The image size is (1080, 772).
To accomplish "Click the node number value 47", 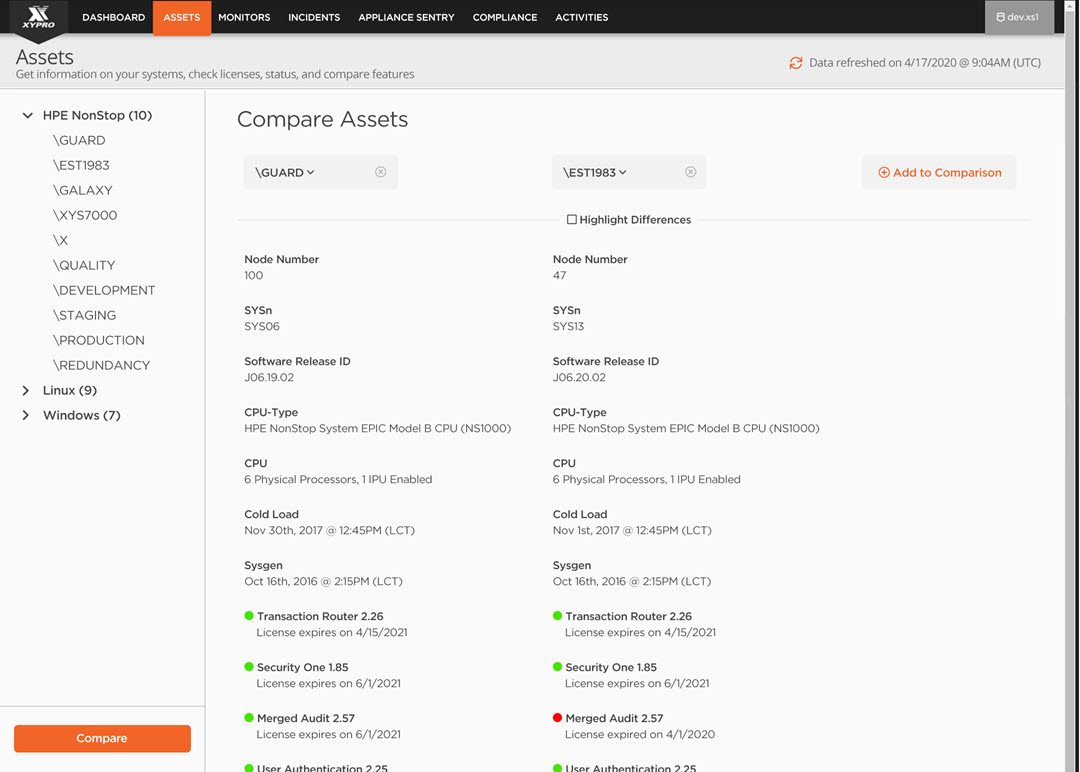I will 559,275.
